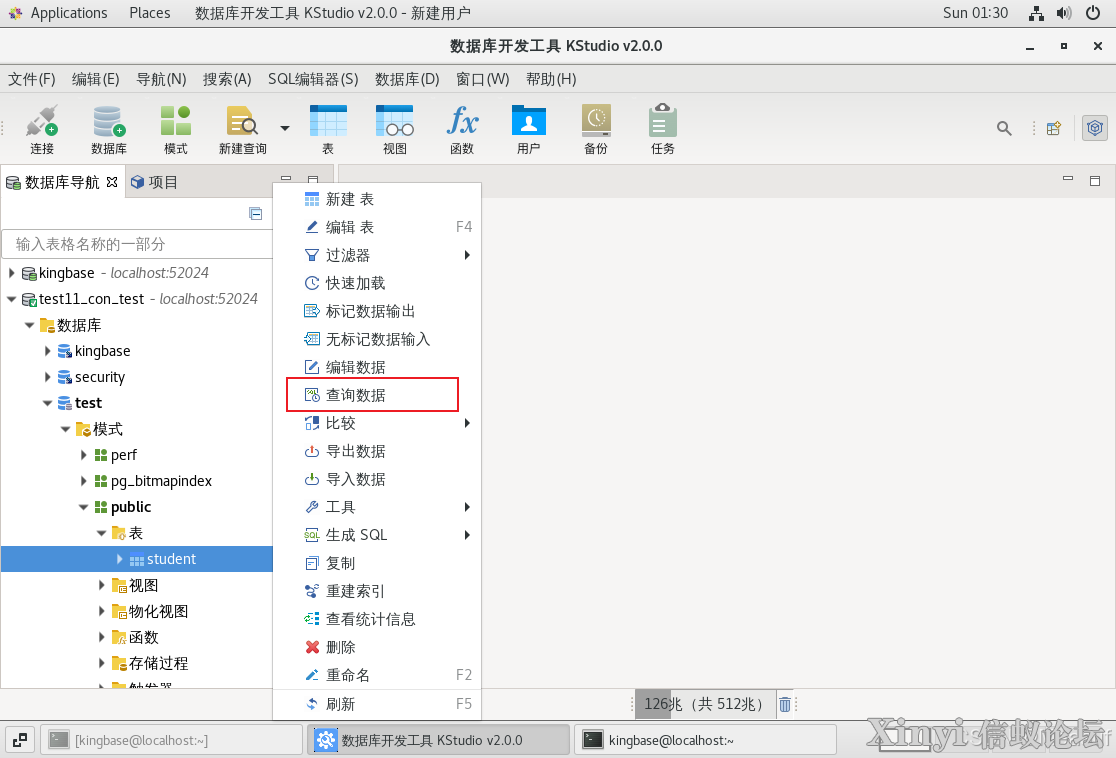This screenshot has width=1116, height=758.
Task: Open the 帮助(H) menu
Action: [551, 79]
